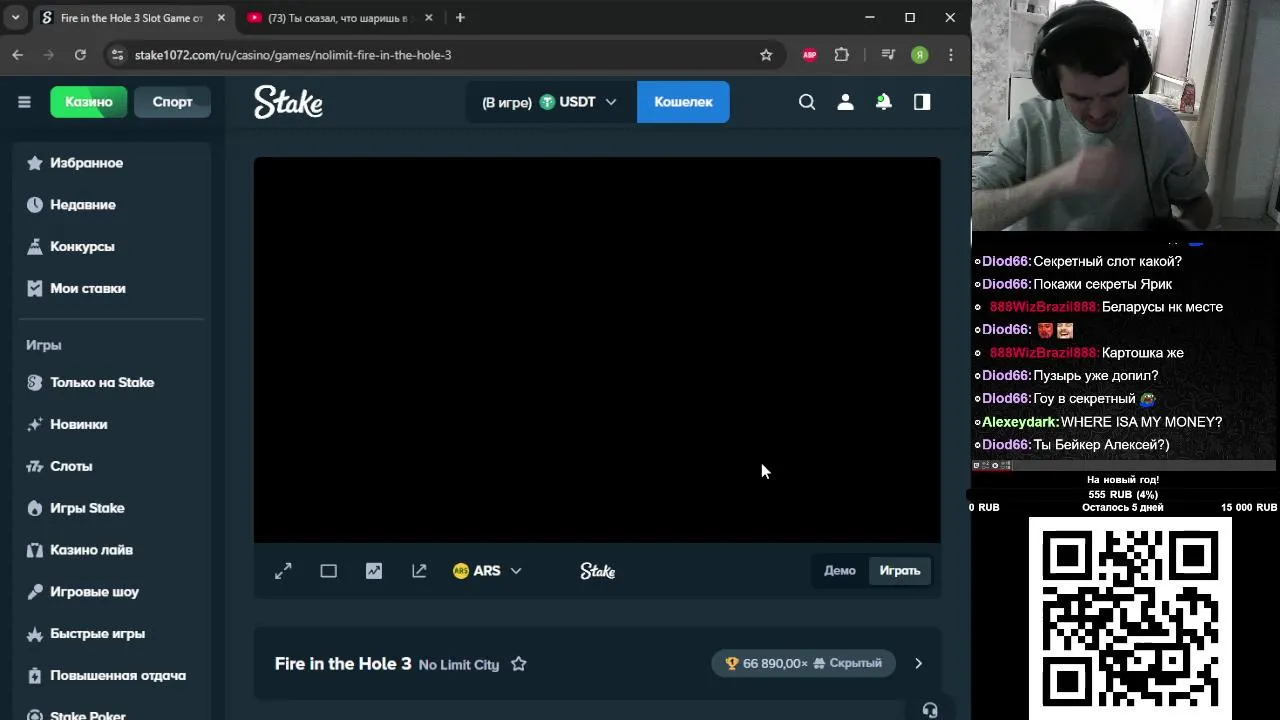Click the Кошелек wallet button

[x=683, y=102]
